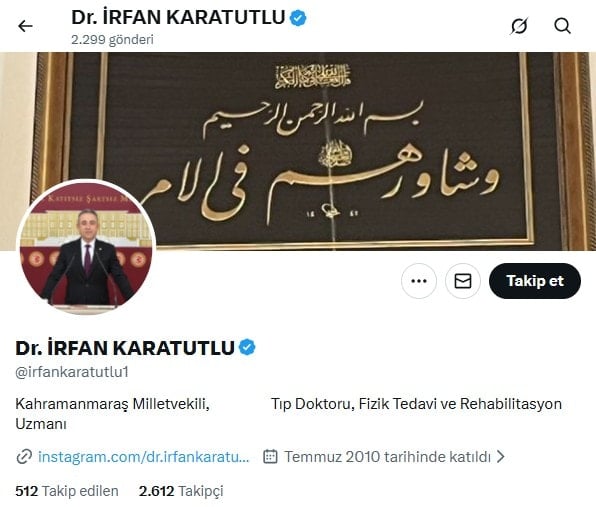The height and width of the screenshot is (507, 596).
Task: Open the three-dots more options button
Action: [419, 281]
